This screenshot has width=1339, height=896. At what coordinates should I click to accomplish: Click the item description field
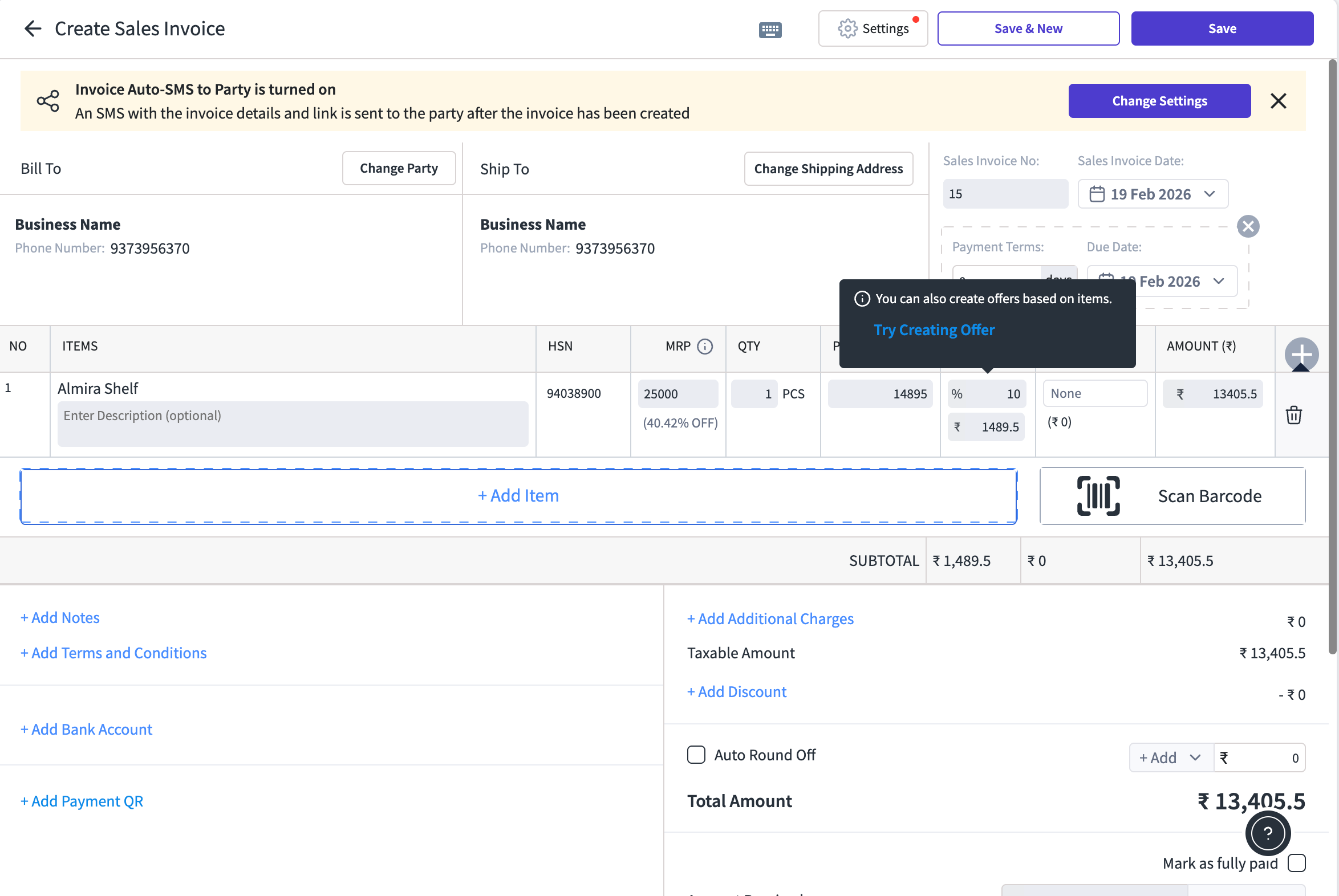[x=293, y=424]
